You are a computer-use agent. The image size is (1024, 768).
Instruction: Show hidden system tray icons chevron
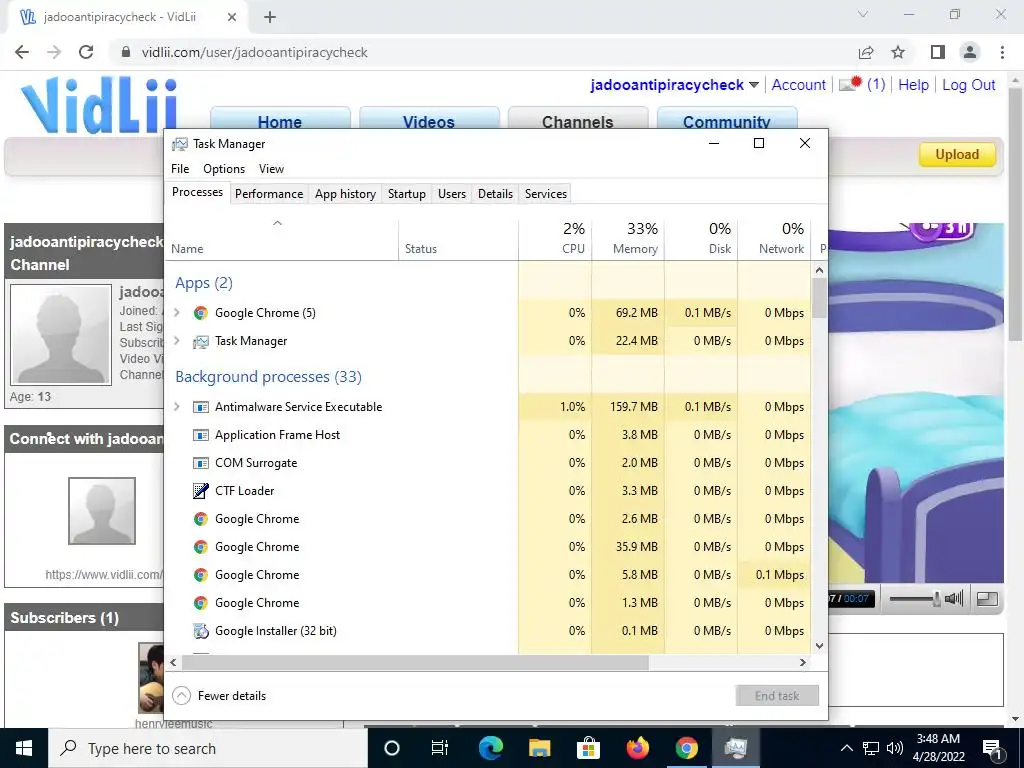tap(846, 748)
